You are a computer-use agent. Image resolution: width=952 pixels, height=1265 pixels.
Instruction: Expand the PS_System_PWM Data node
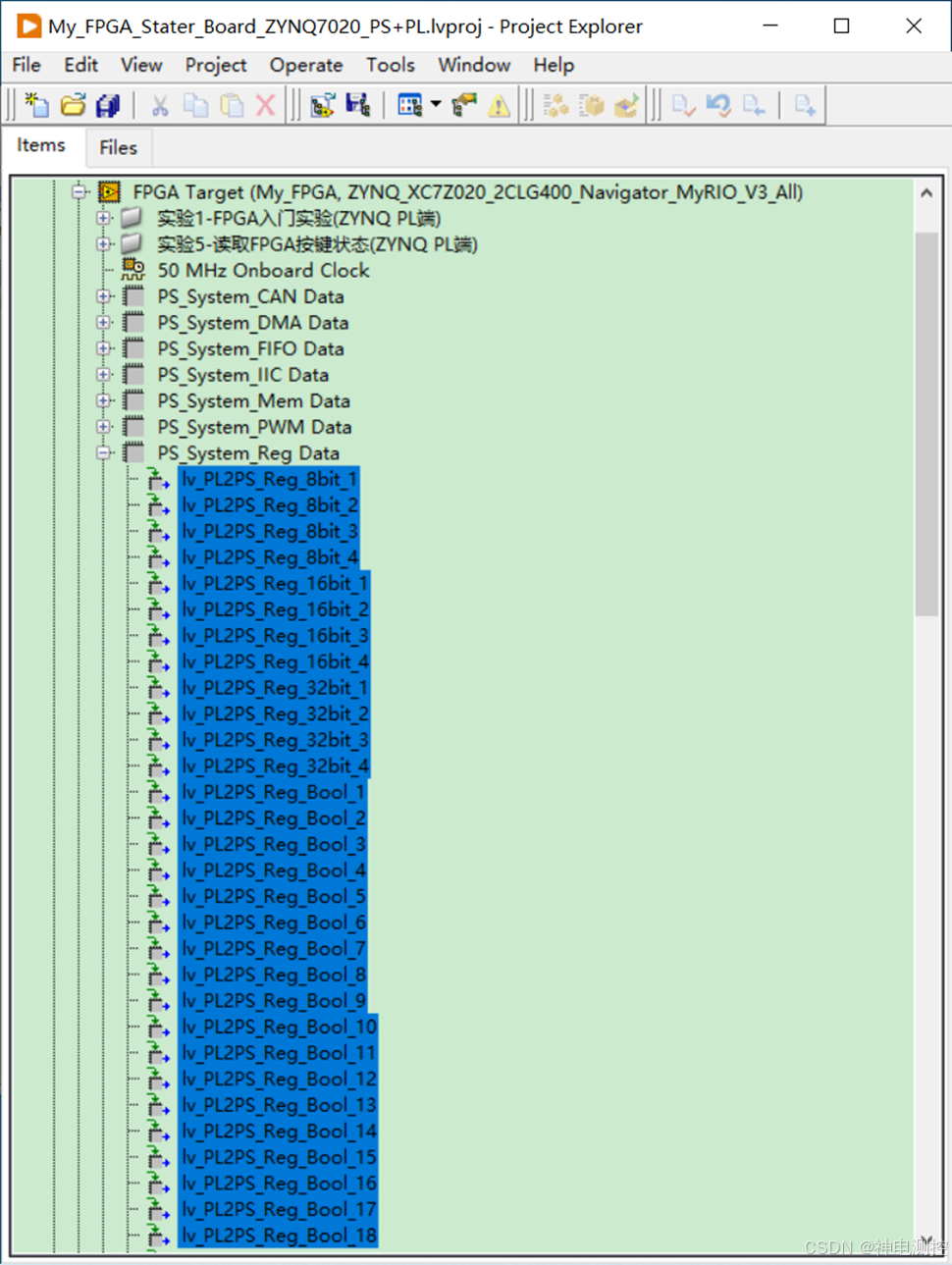click(x=104, y=427)
